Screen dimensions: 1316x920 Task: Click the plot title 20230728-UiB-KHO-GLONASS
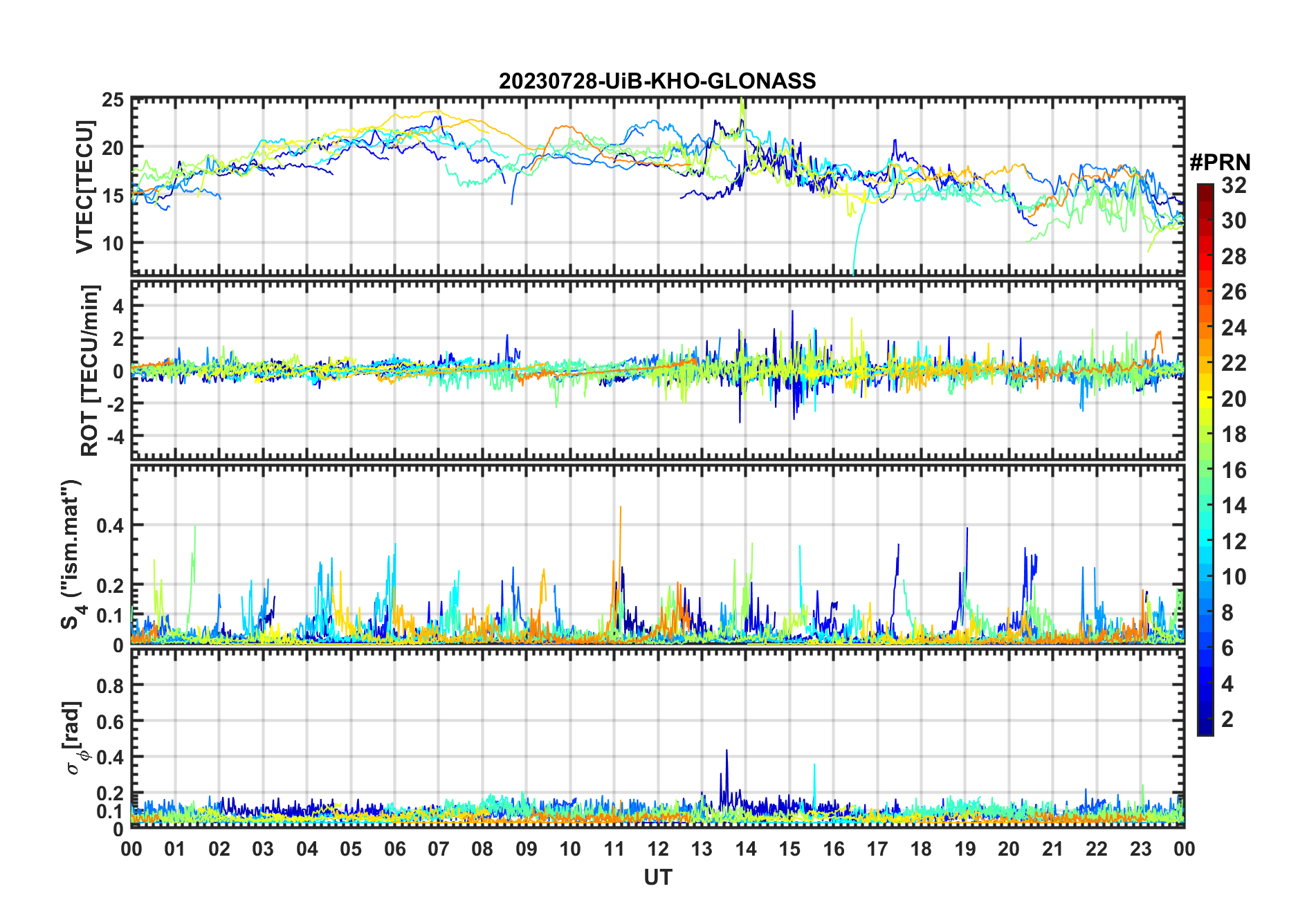pyautogui.click(x=657, y=82)
